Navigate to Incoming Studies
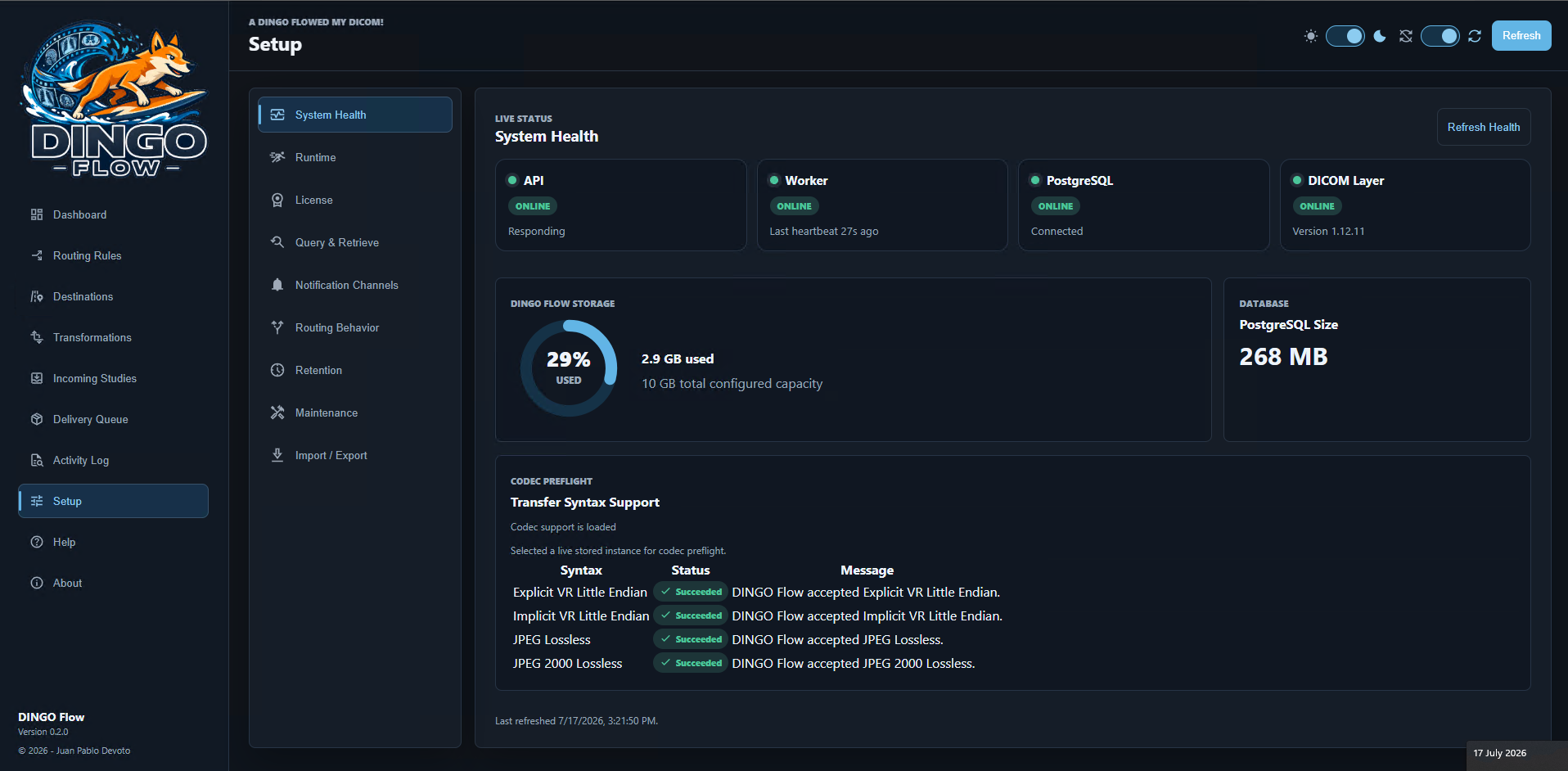1568x771 pixels. click(x=113, y=378)
